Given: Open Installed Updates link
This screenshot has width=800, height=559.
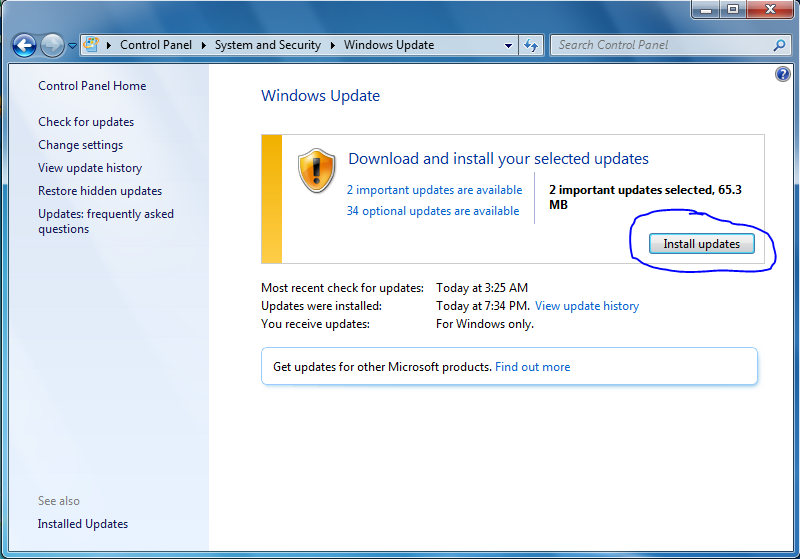Looking at the screenshot, I should tap(83, 524).
